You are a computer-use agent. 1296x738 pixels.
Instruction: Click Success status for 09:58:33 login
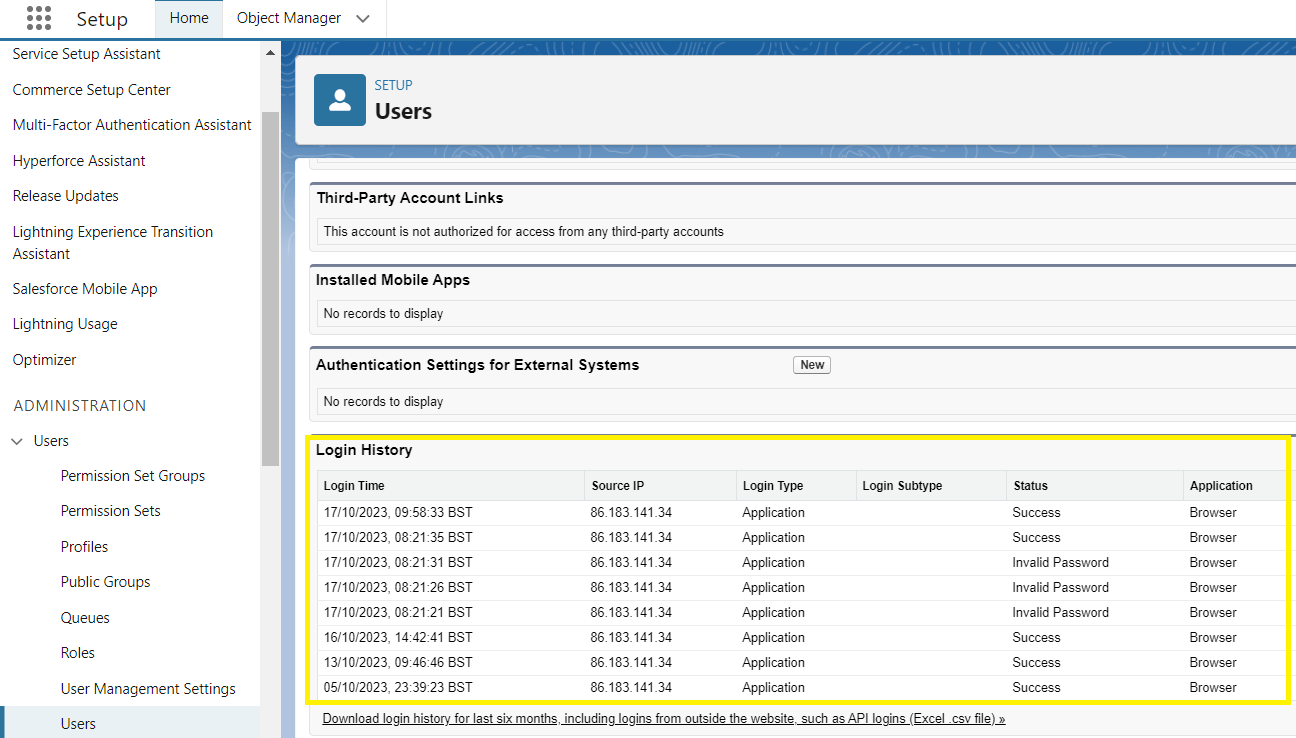1036,513
